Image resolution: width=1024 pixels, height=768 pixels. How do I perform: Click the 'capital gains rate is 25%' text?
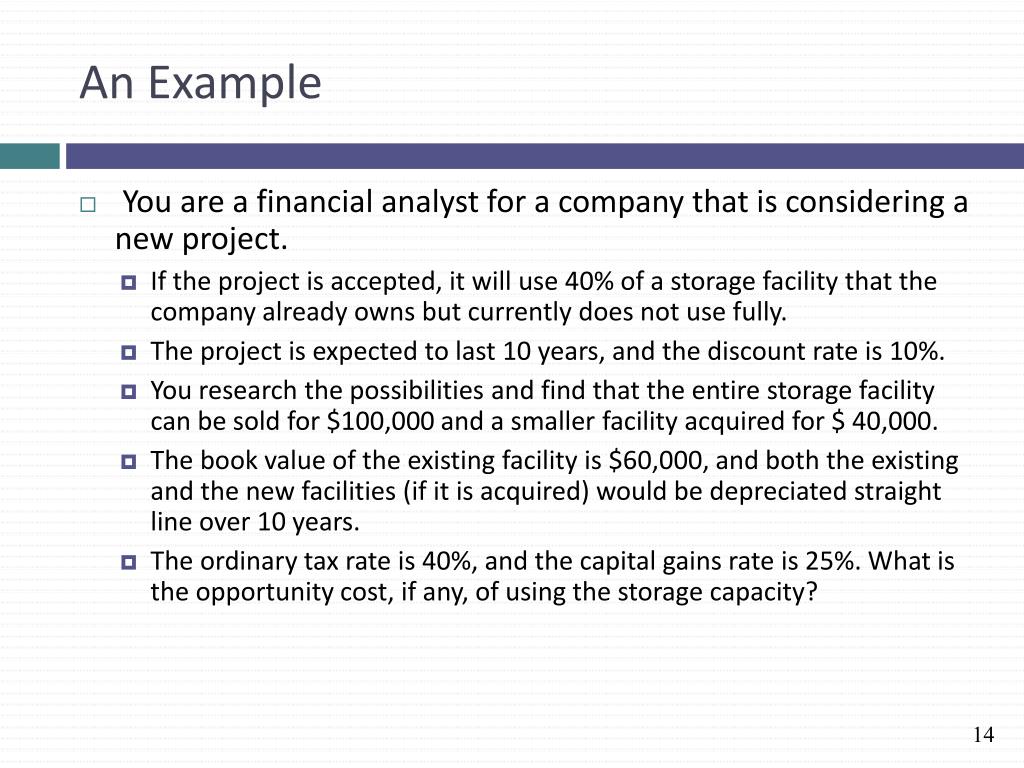click(x=720, y=561)
